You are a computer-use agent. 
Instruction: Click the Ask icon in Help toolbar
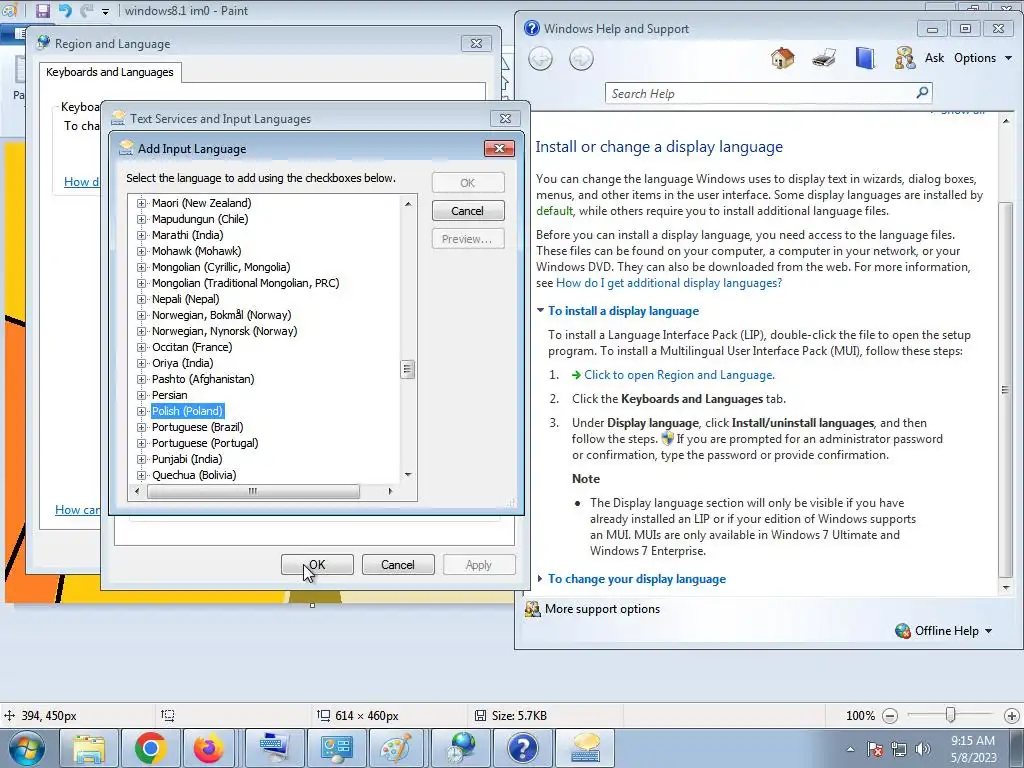click(x=904, y=58)
